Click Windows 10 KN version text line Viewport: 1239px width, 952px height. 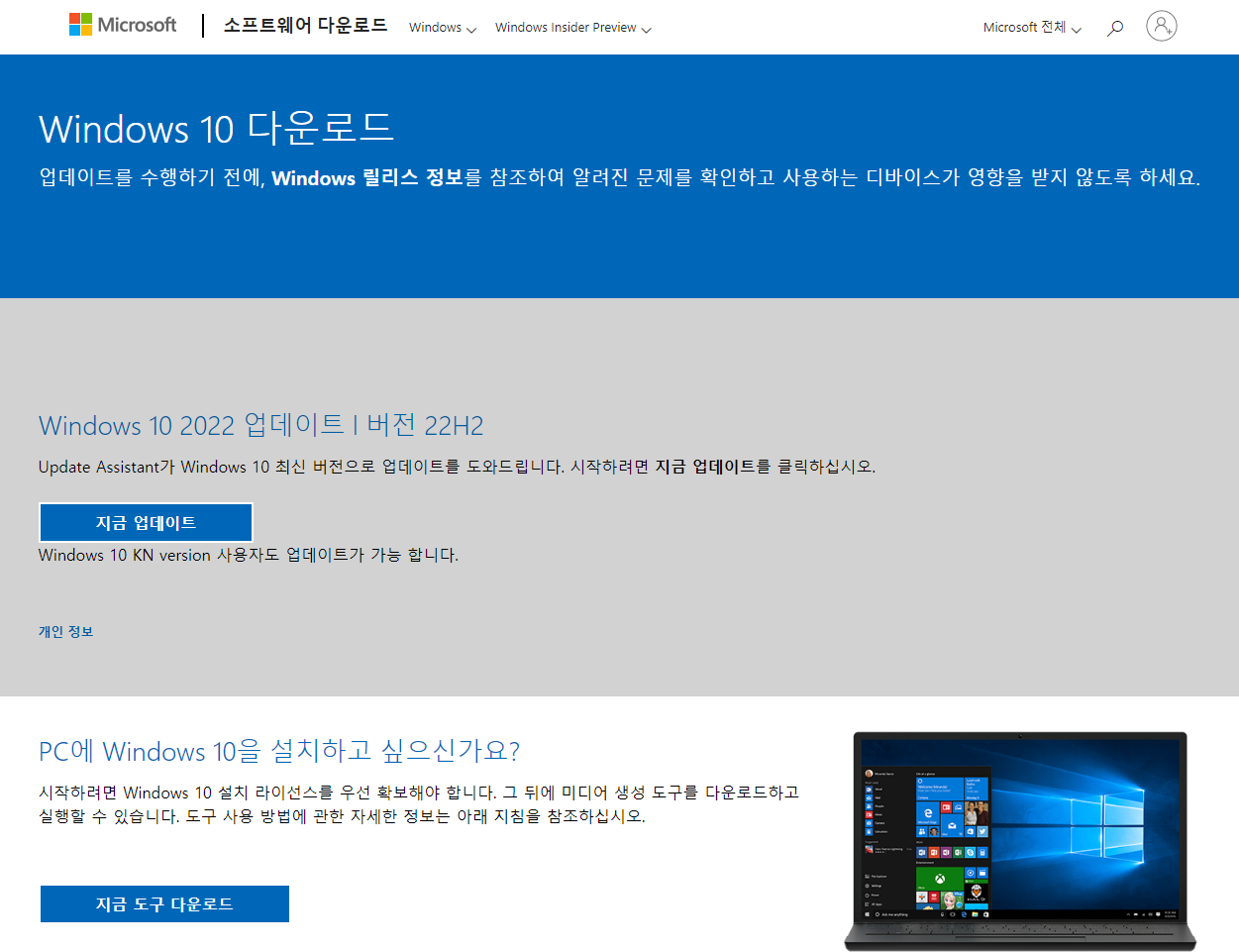click(x=249, y=555)
